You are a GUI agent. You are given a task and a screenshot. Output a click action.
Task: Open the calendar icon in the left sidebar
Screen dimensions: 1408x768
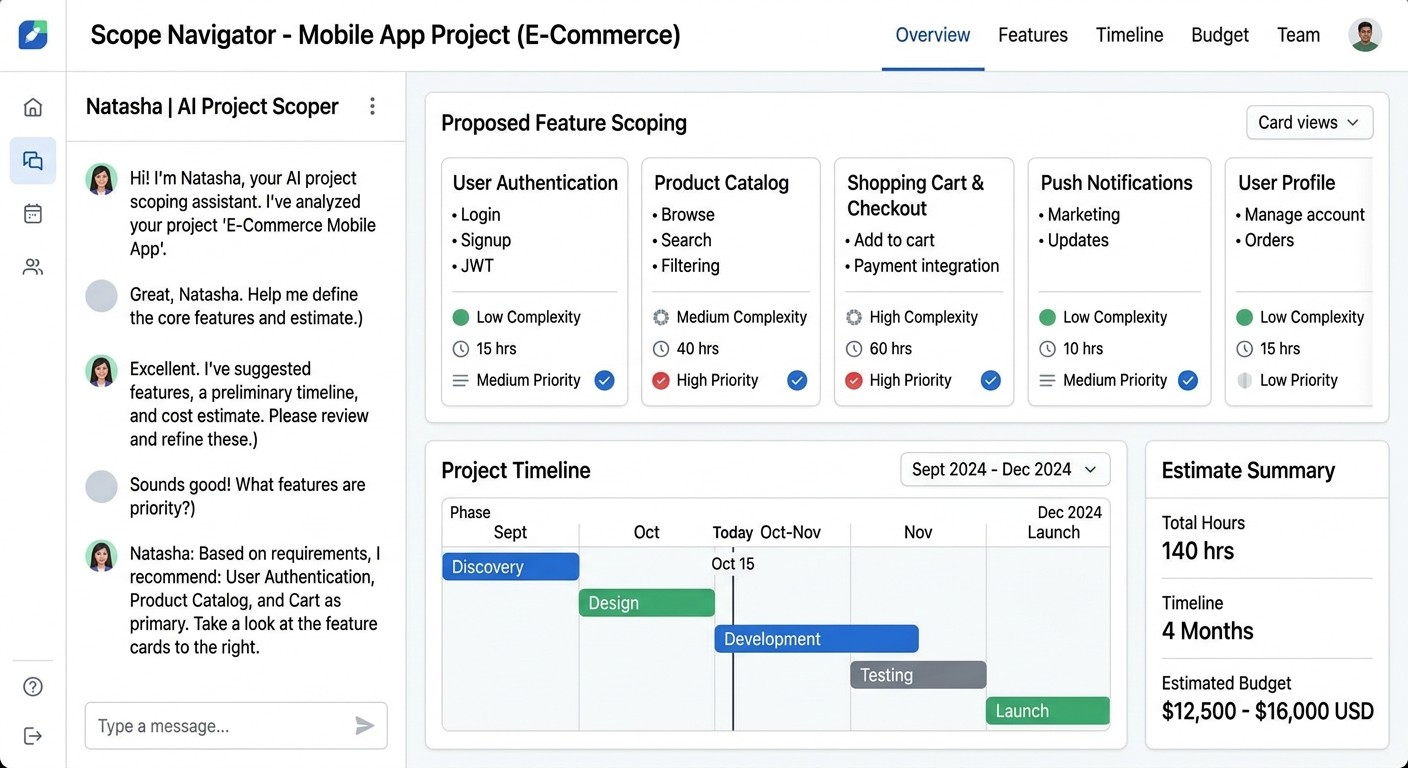point(33,213)
